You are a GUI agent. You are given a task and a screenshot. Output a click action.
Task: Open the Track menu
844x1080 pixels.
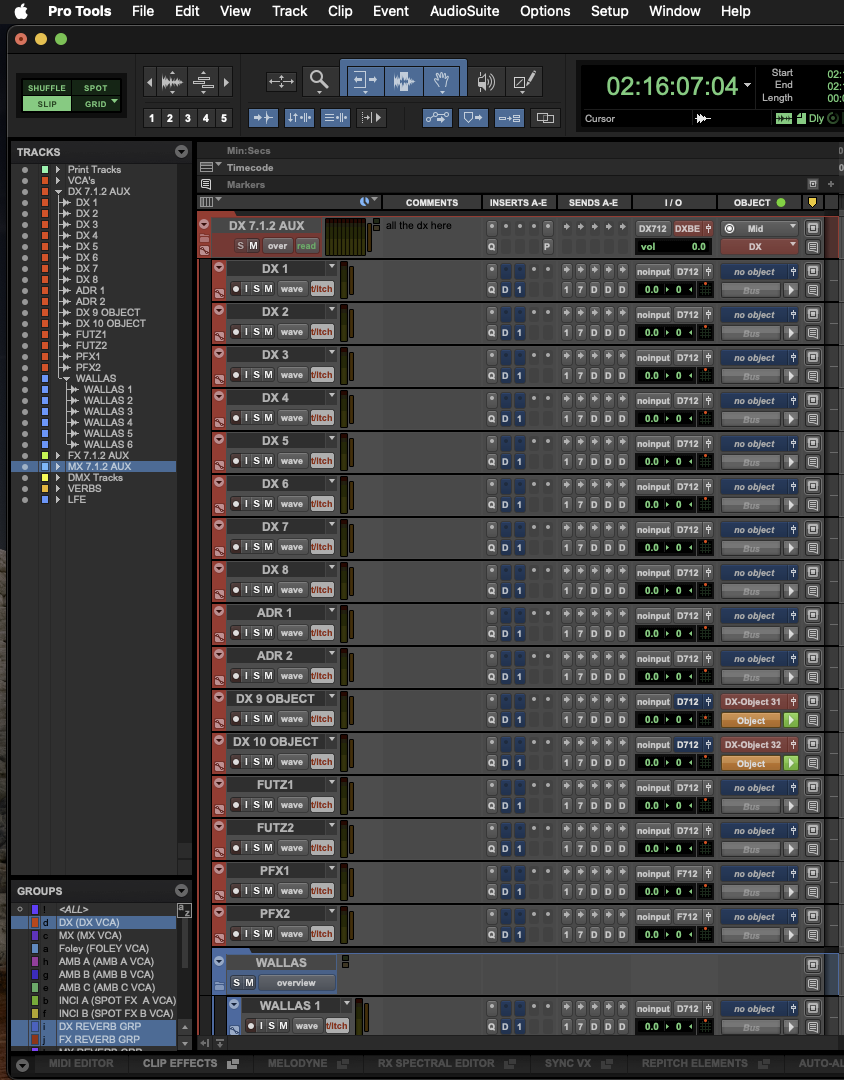click(x=289, y=11)
